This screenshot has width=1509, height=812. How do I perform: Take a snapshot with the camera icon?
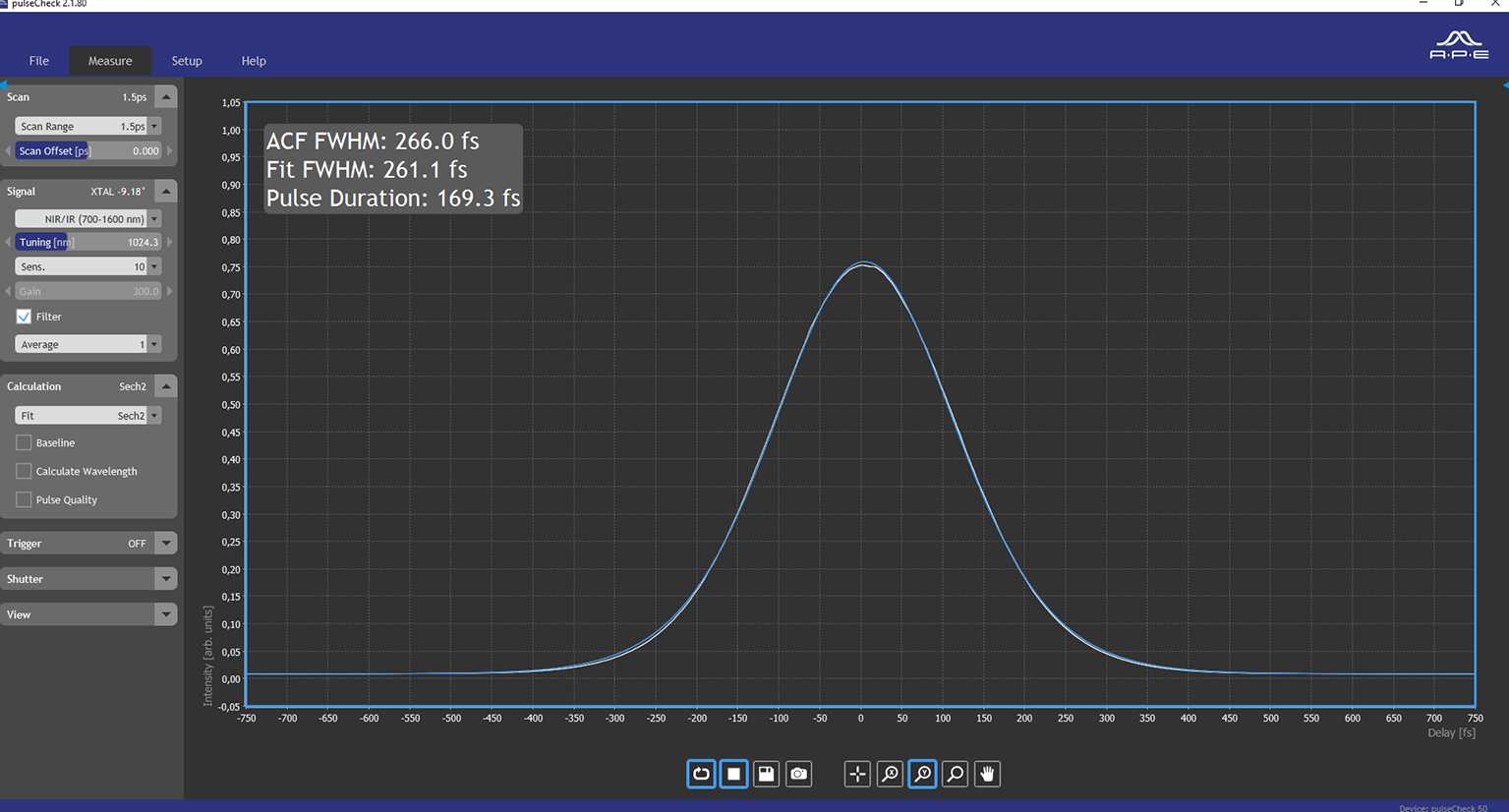point(798,774)
